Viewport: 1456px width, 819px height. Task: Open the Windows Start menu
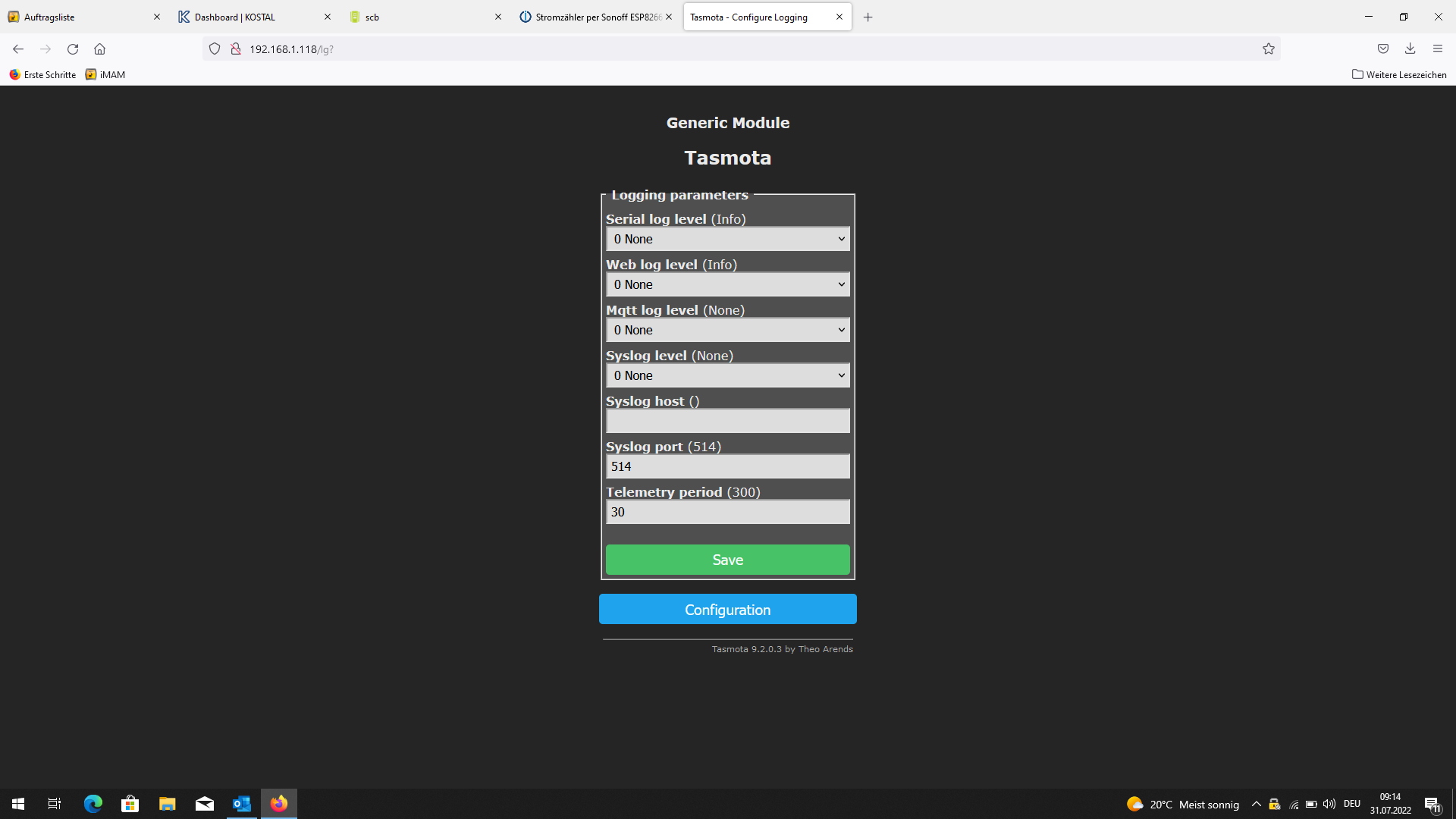click(x=18, y=804)
